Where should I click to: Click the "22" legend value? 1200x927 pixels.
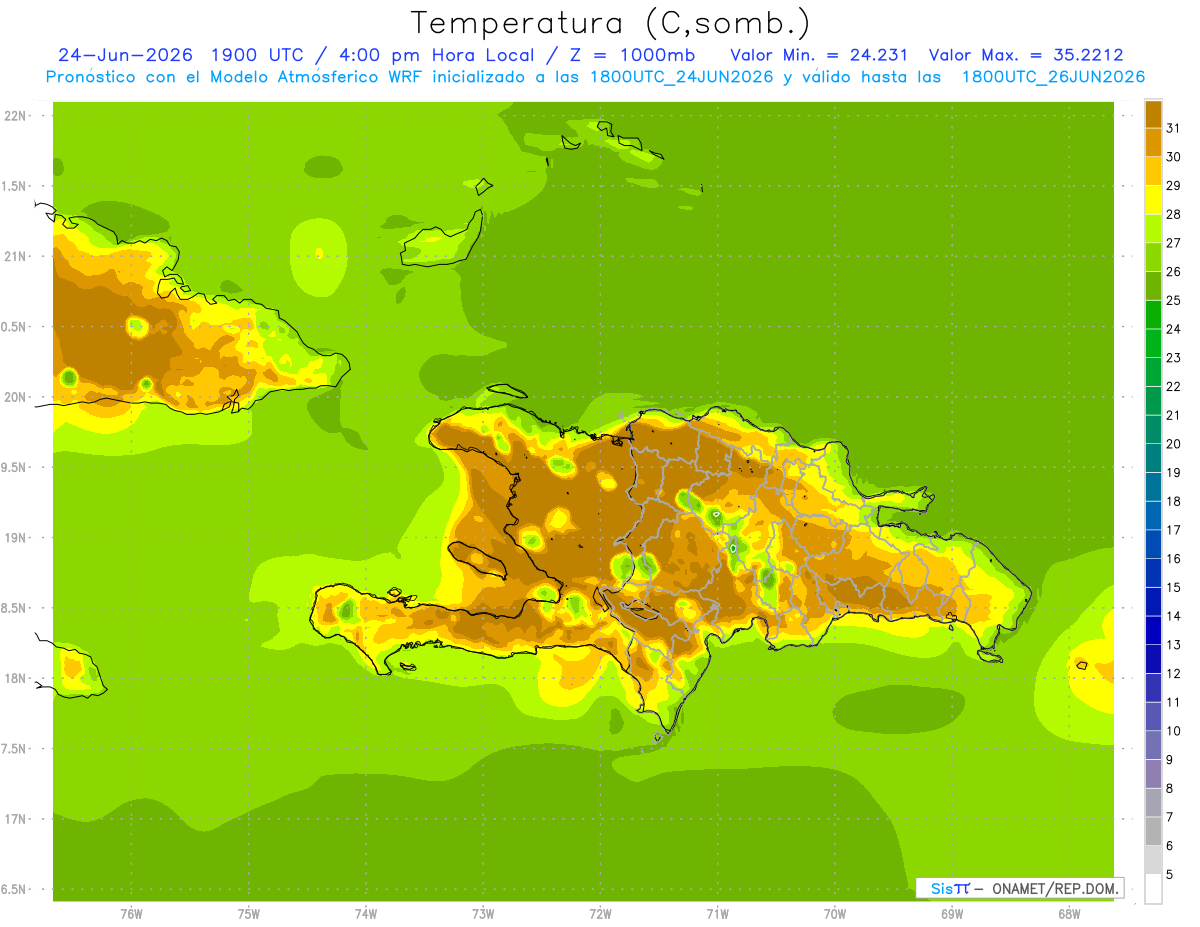[1173, 387]
